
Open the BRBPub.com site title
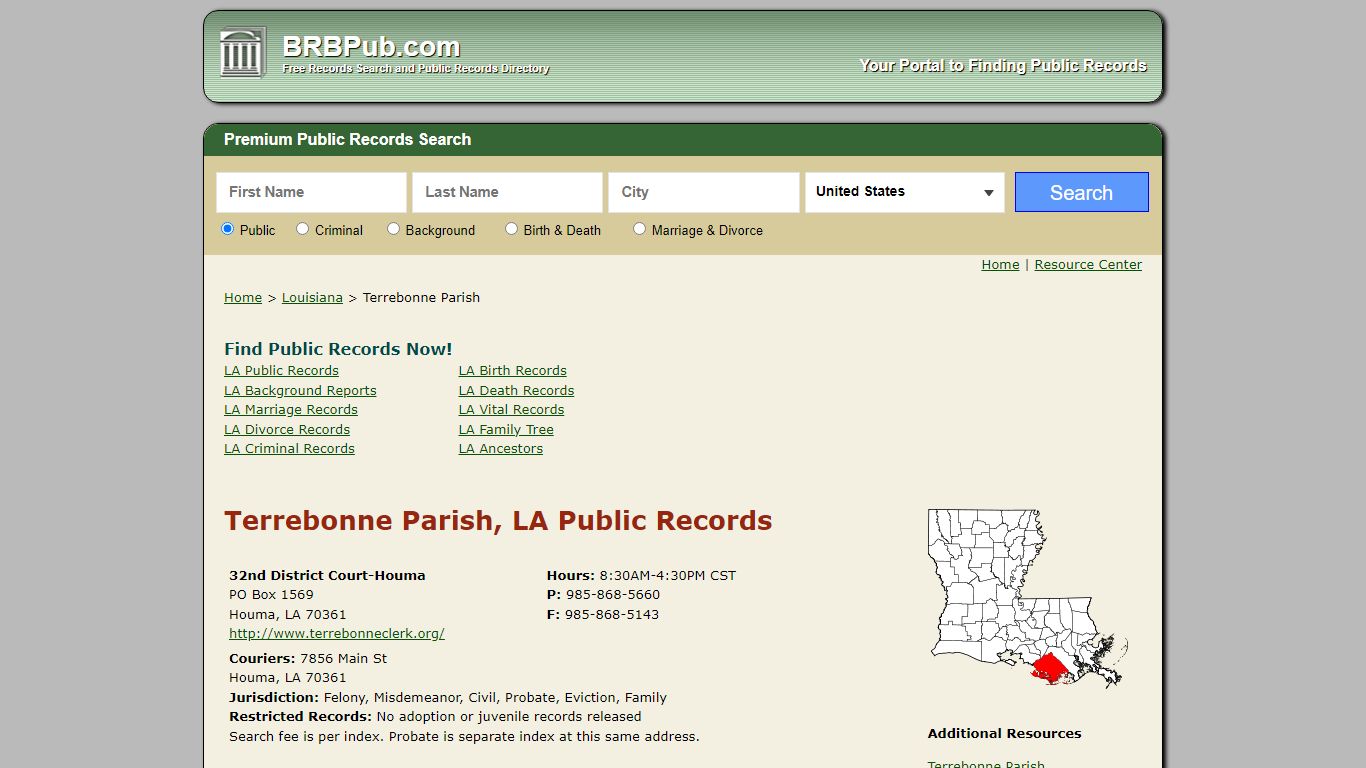[x=371, y=47]
